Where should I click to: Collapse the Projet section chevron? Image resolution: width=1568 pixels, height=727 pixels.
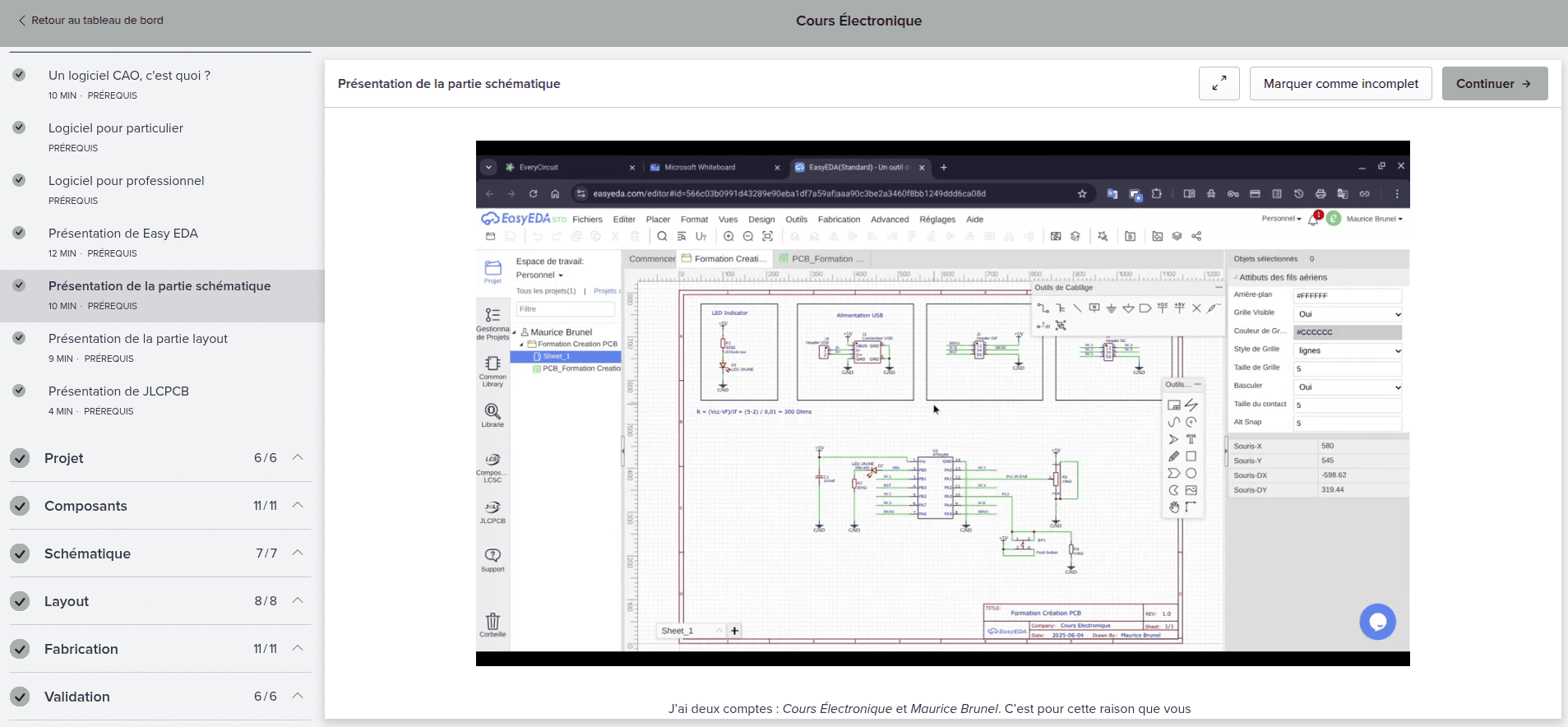tap(298, 457)
